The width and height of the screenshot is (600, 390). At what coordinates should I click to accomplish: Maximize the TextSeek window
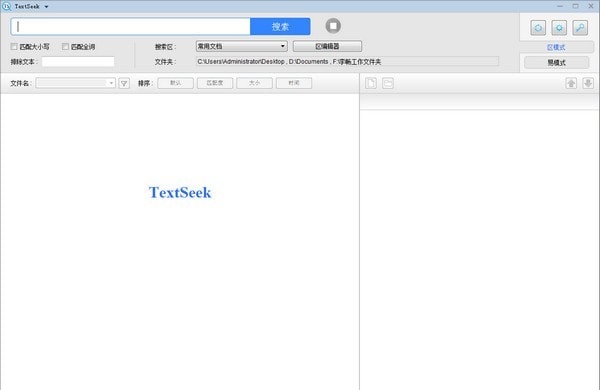(576, 6)
